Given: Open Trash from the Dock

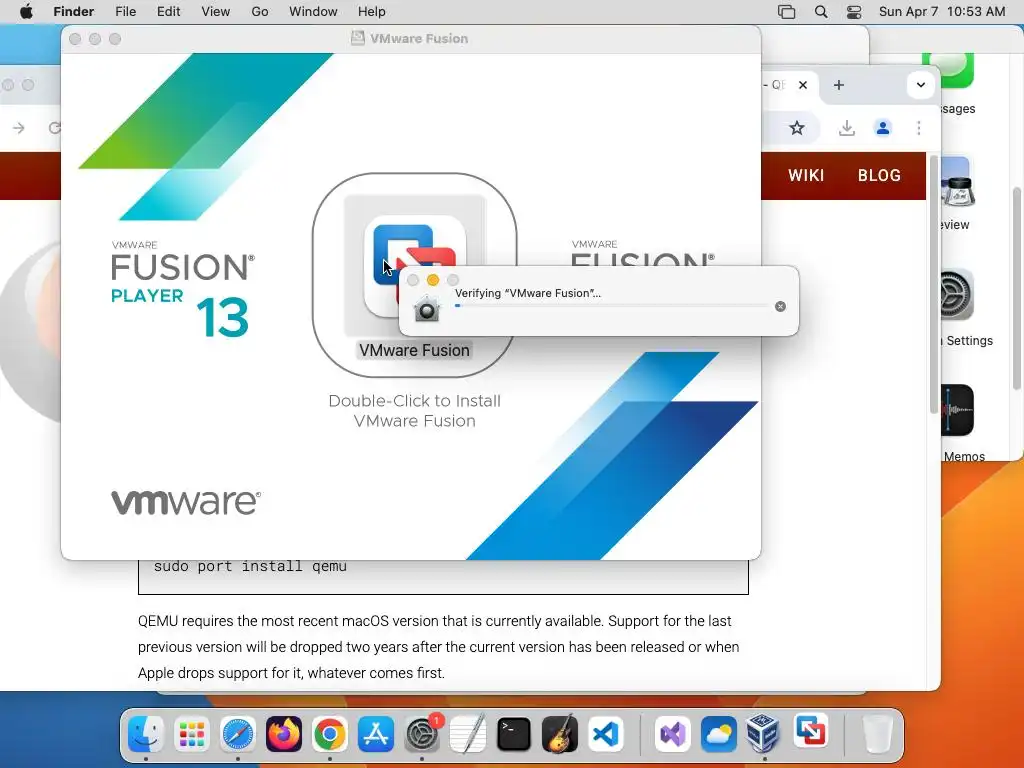Looking at the screenshot, I should [x=877, y=733].
